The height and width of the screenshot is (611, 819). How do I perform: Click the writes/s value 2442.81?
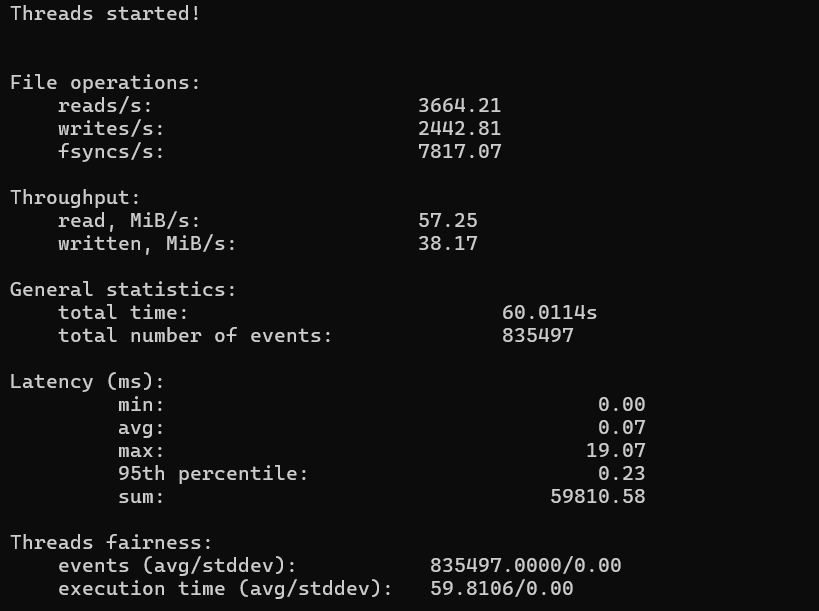pos(460,128)
